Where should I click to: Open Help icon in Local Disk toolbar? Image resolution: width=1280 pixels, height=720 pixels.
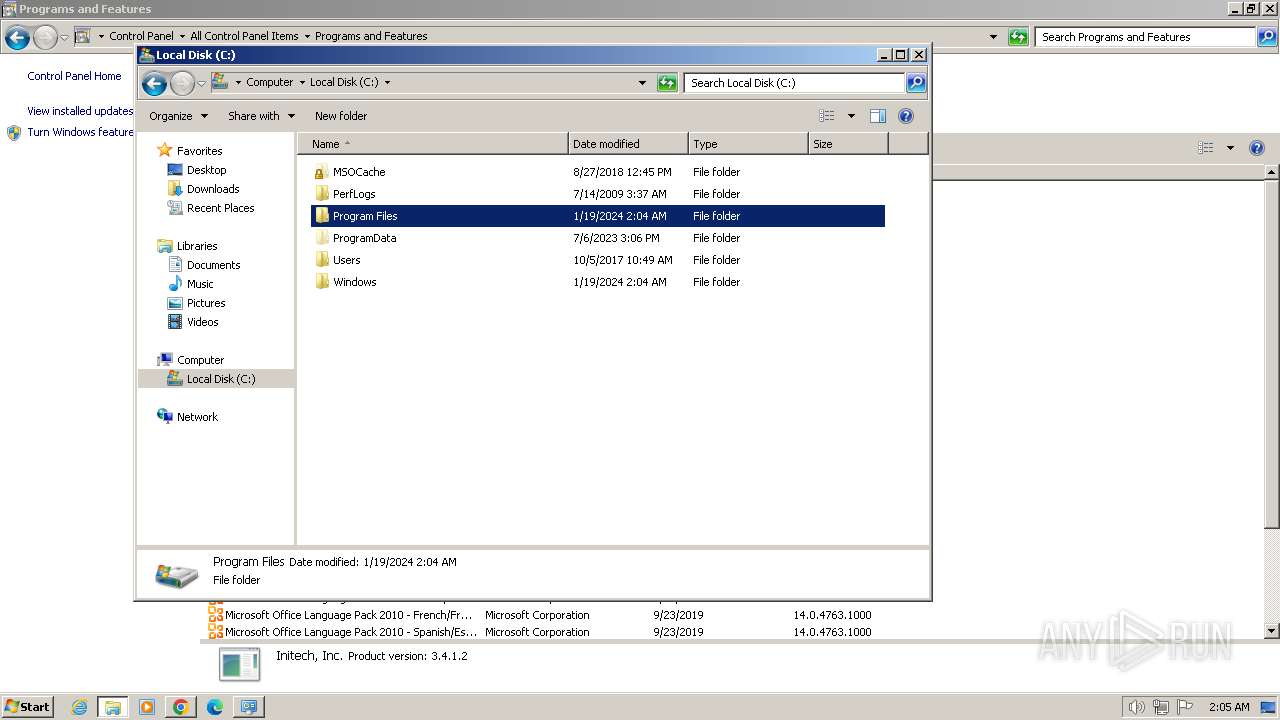click(906, 116)
